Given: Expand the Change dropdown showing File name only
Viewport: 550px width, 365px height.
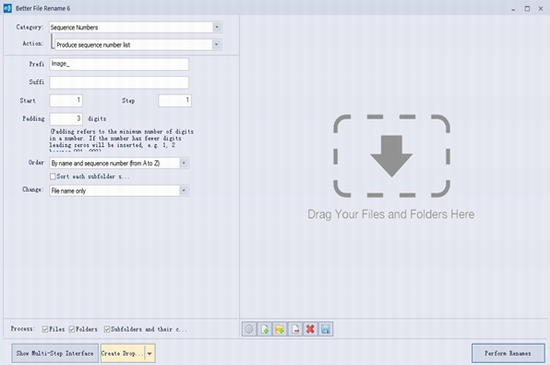Looking at the screenshot, I should (x=184, y=190).
